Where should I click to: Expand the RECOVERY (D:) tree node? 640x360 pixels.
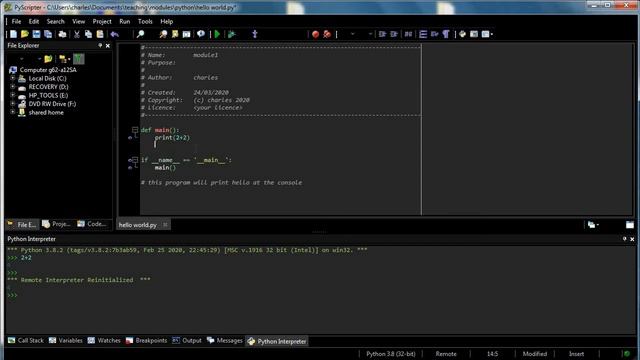coord(13,87)
